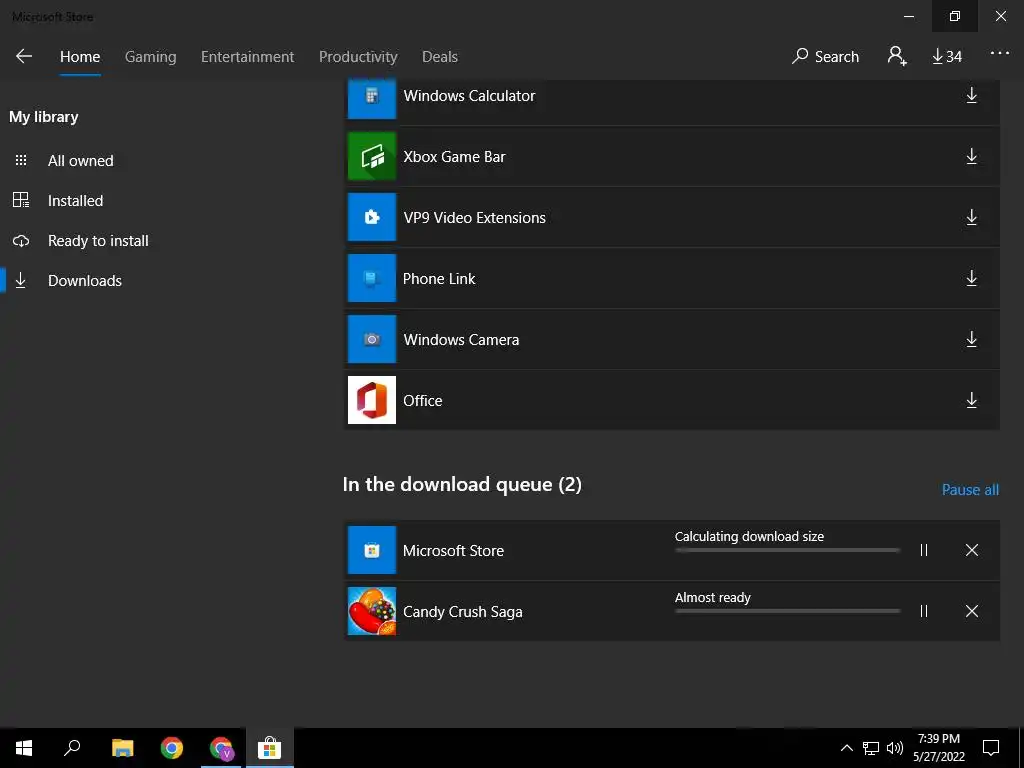This screenshot has width=1024, height=768.
Task: Download VP9 Video Extensions with arrow icon
Action: pos(972,217)
